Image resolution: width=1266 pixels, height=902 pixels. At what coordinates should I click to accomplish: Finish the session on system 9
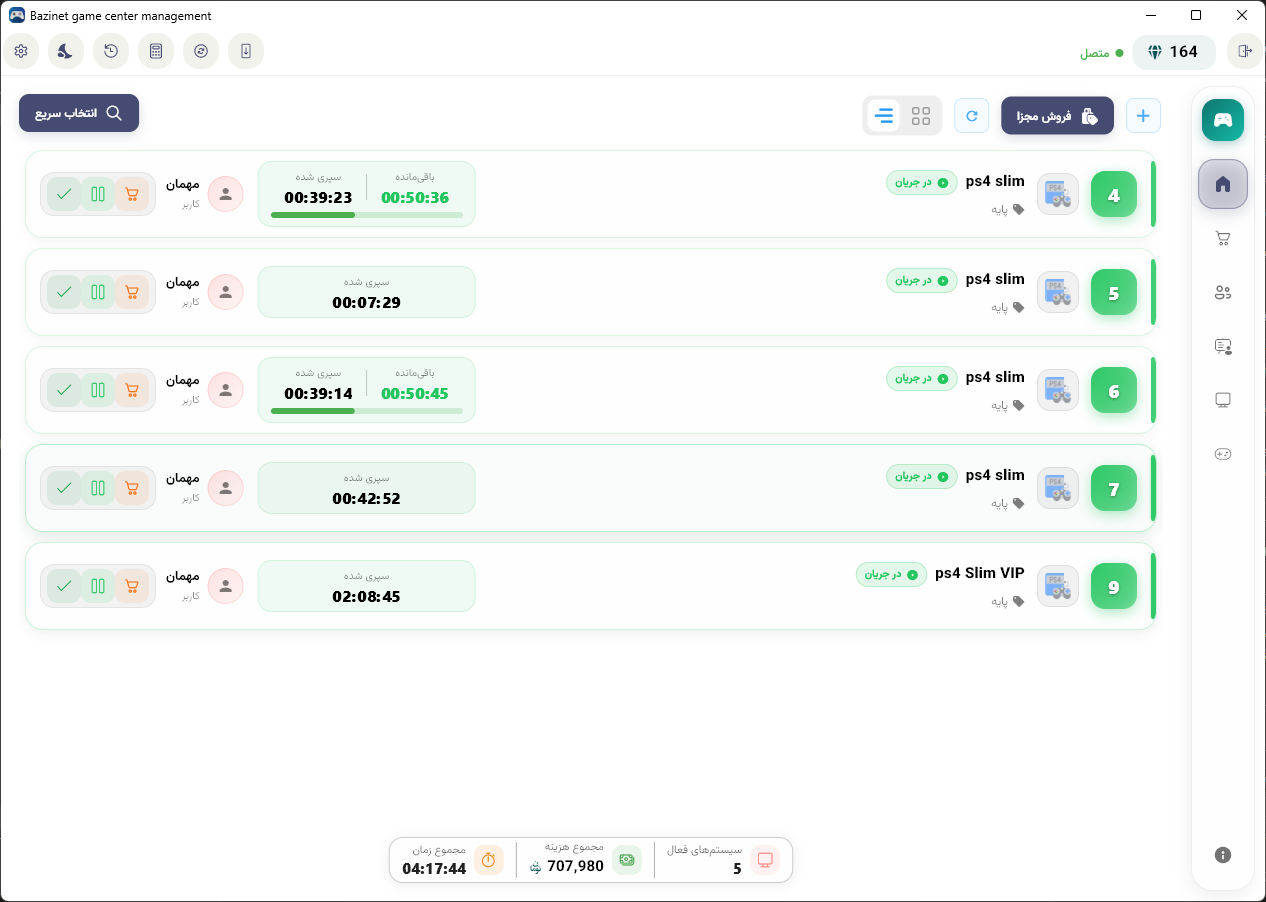pyautogui.click(x=64, y=586)
